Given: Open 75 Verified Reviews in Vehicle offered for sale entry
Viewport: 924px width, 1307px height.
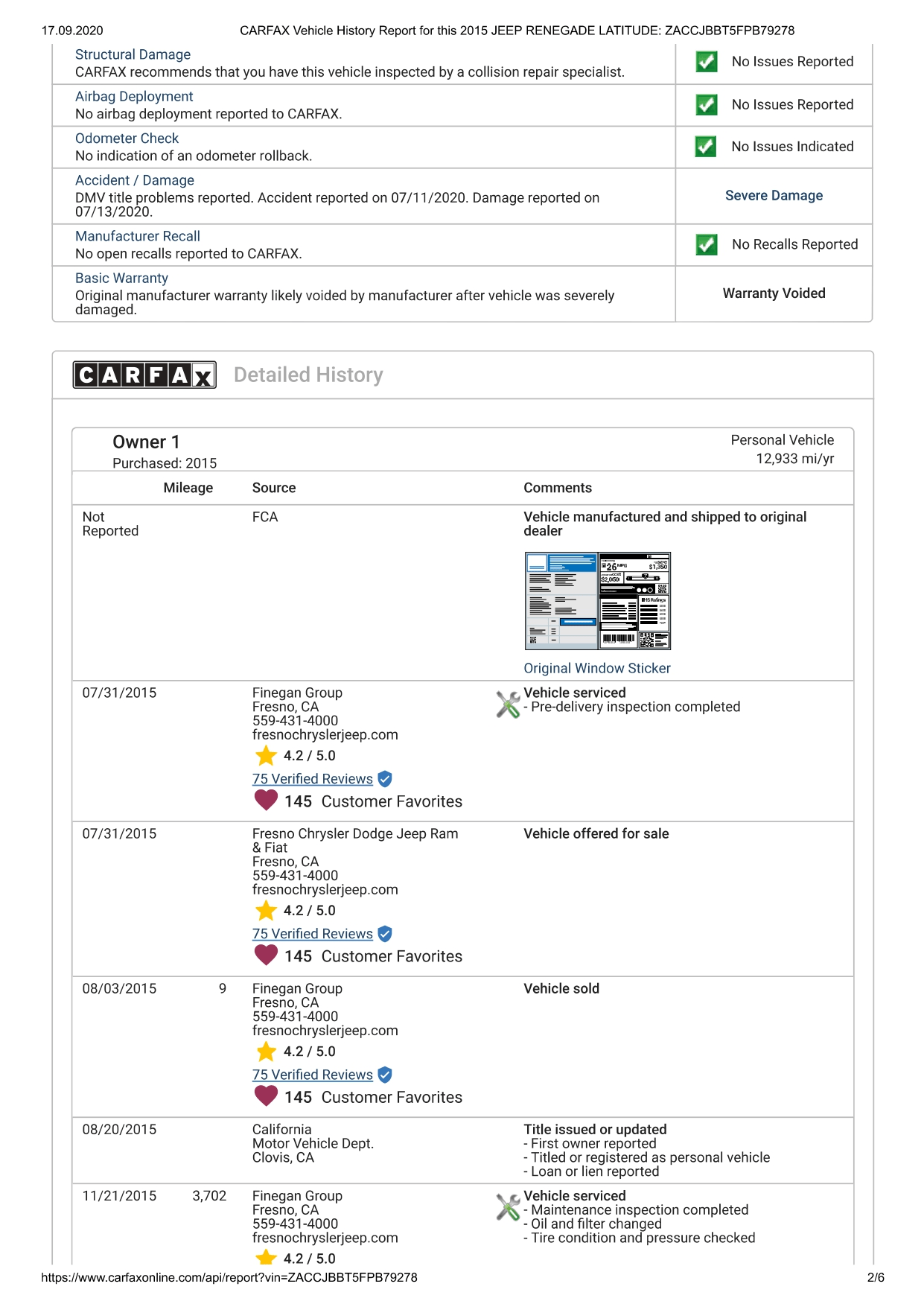Looking at the screenshot, I should tap(313, 934).
